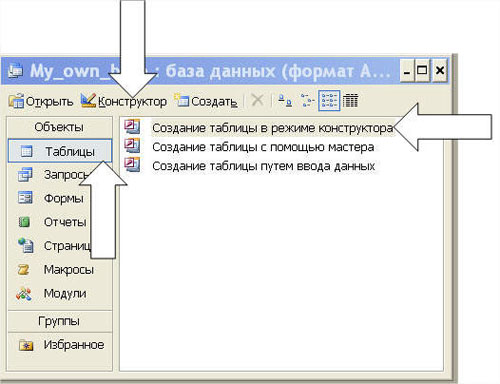This screenshot has width=500, height=384.
Task: Open the Избранное group
Action: (x=60, y=345)
